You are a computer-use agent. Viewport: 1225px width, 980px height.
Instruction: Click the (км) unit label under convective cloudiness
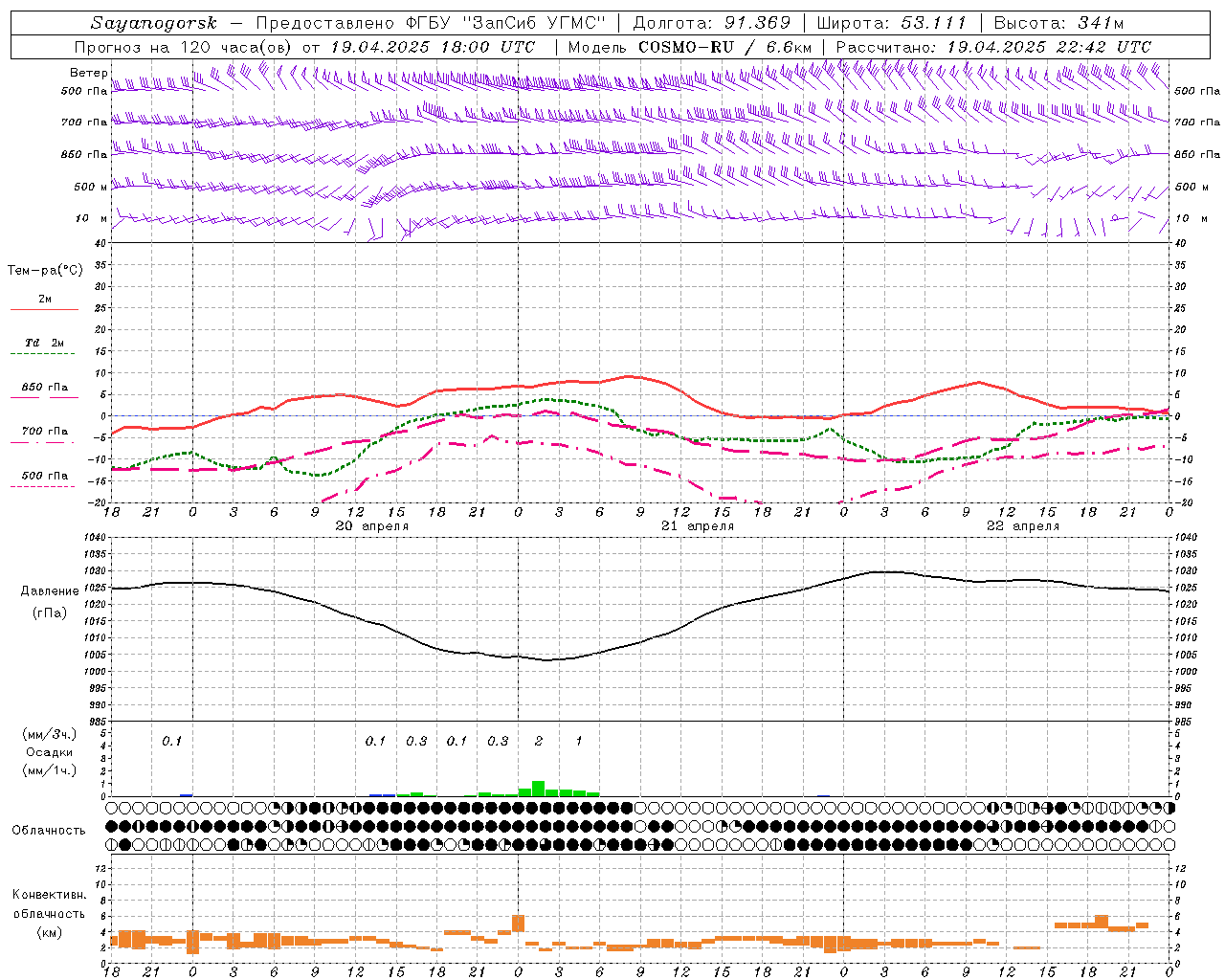50,932
